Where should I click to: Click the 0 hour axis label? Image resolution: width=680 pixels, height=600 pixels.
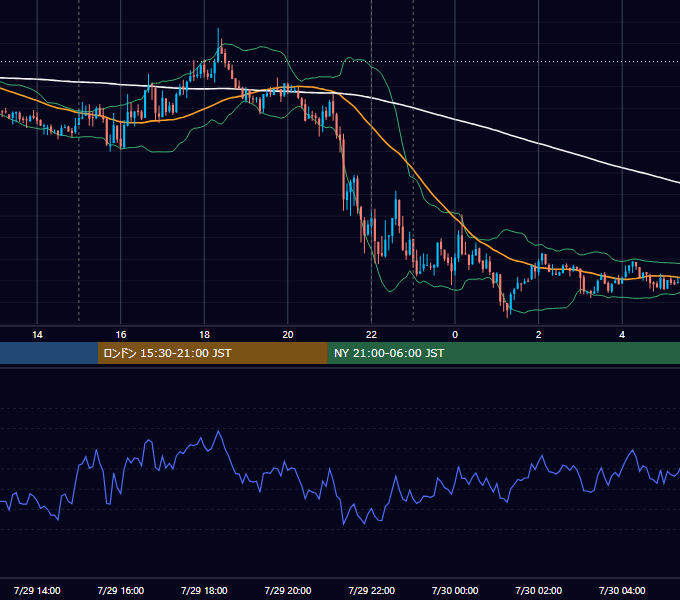(x=455, y=335)
